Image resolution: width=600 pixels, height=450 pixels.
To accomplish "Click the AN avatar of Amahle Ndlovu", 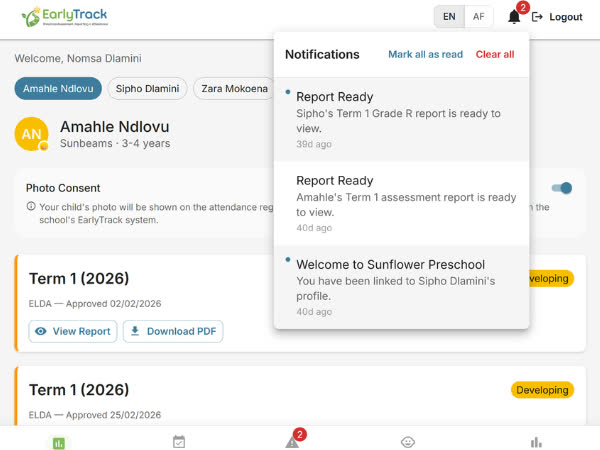I will click(32, 134).
